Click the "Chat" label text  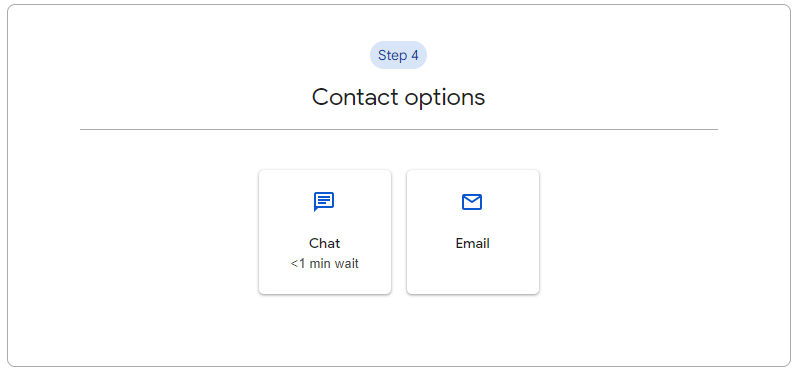click(324, 244)
